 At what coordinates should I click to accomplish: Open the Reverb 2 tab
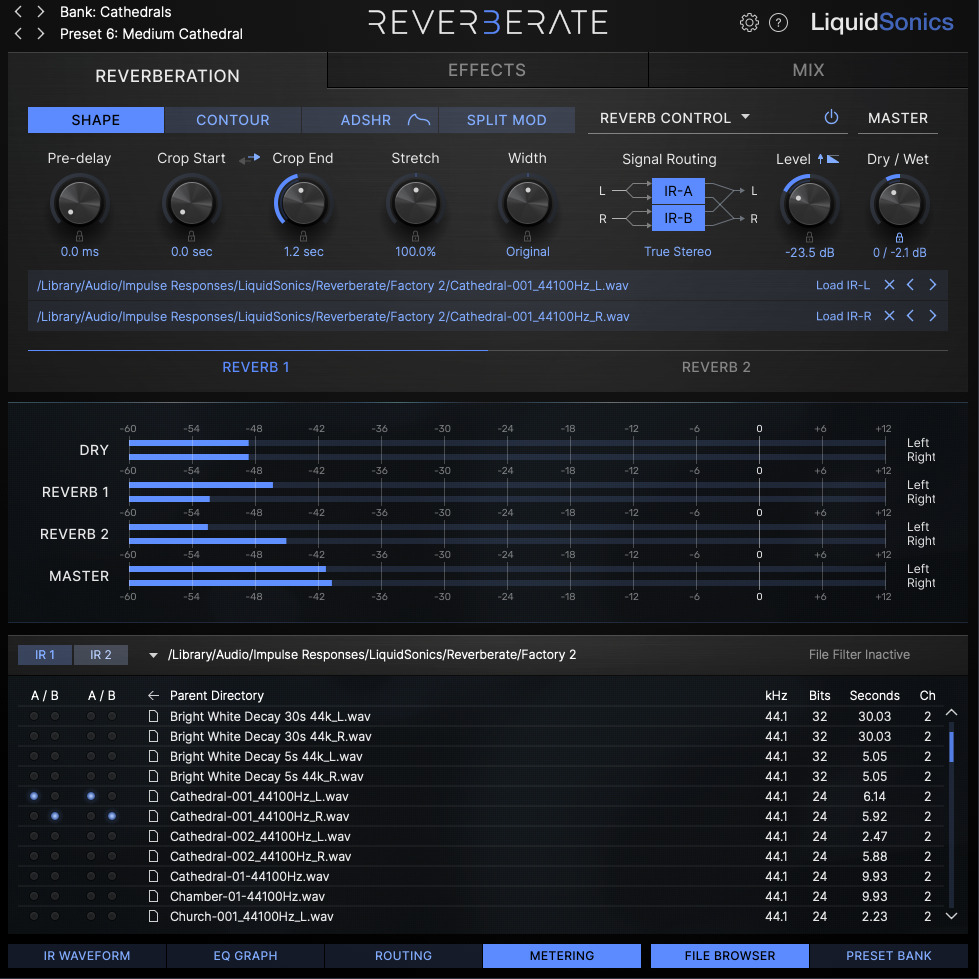pos(716,367)
